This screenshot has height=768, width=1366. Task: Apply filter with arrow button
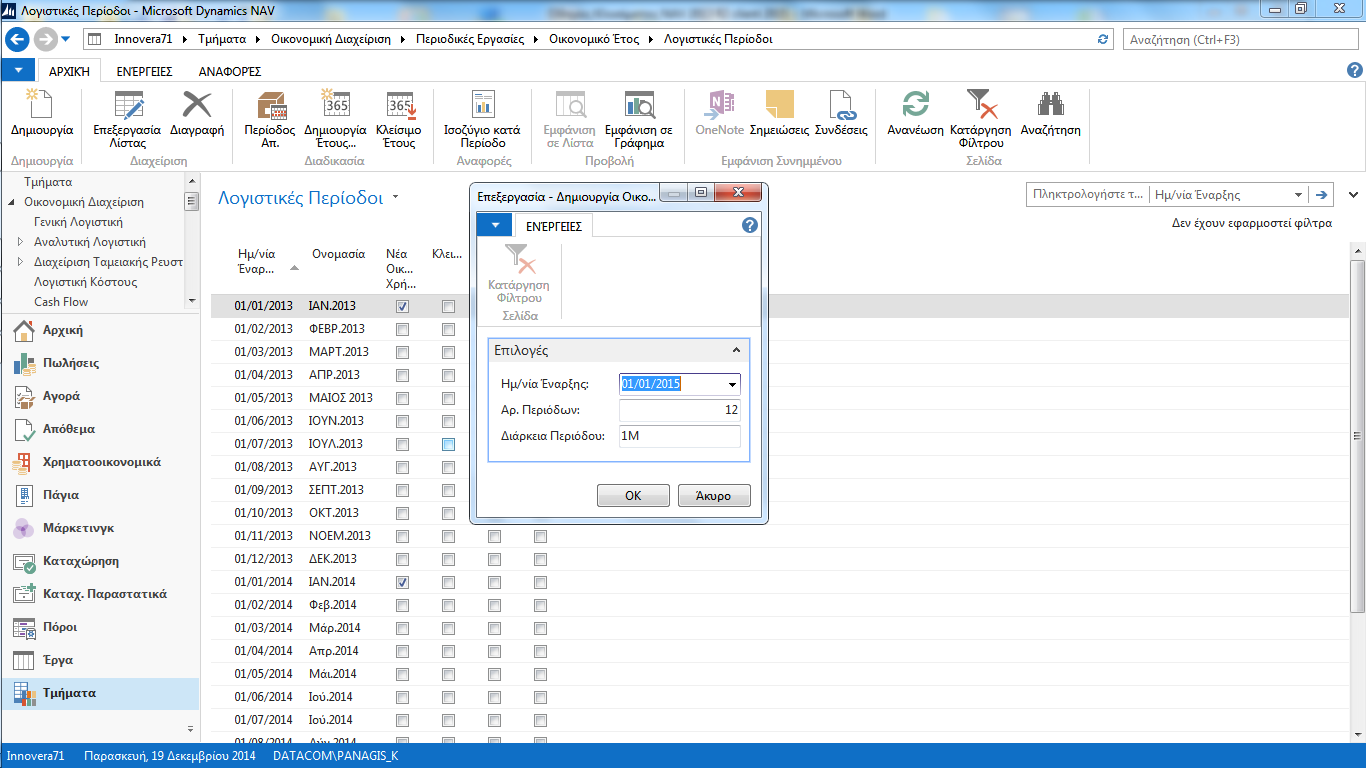click(x=1322, y=195)
